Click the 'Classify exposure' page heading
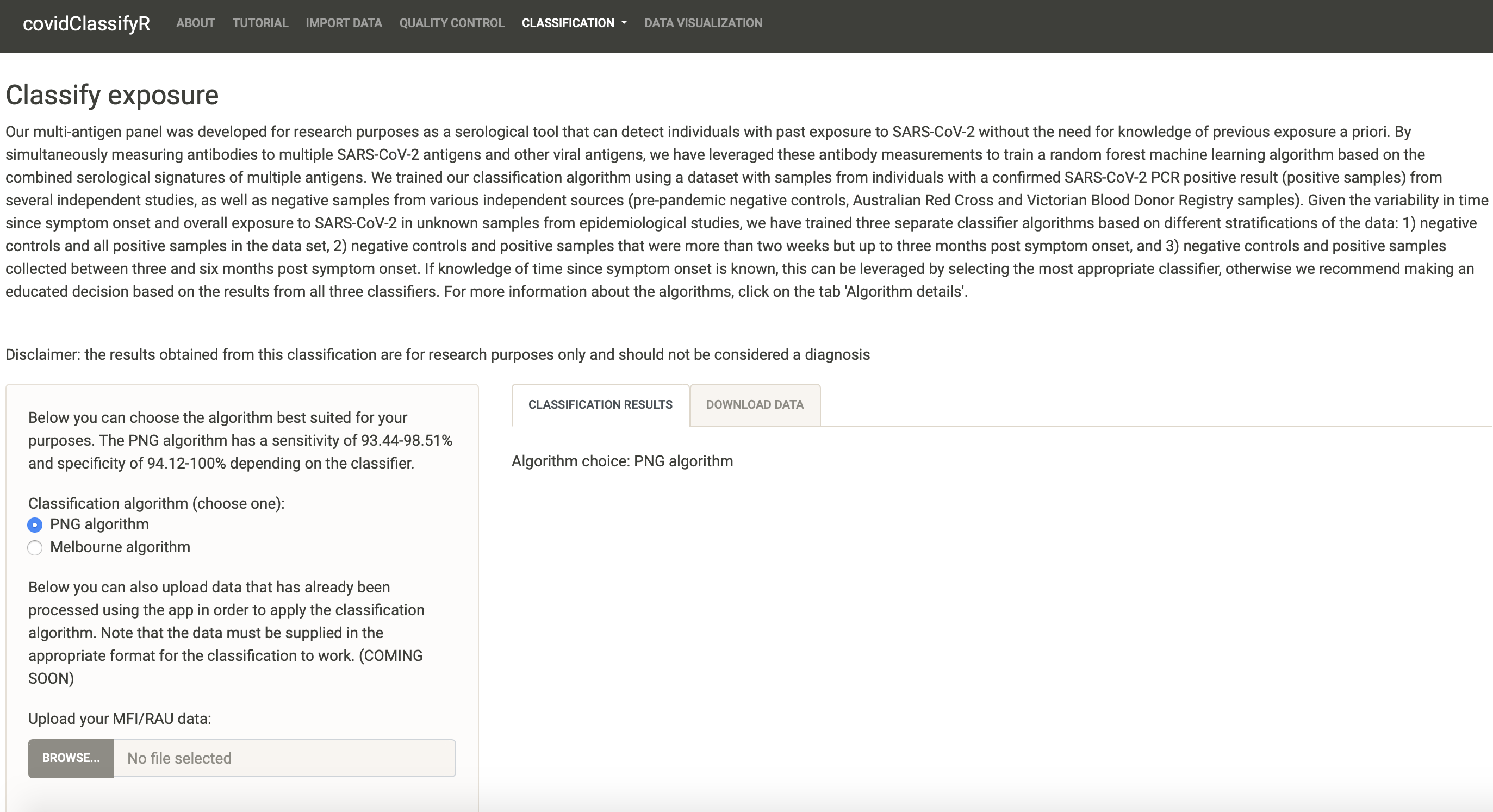The height and width of the screenshot is (812, 1493). coord(113,95)
